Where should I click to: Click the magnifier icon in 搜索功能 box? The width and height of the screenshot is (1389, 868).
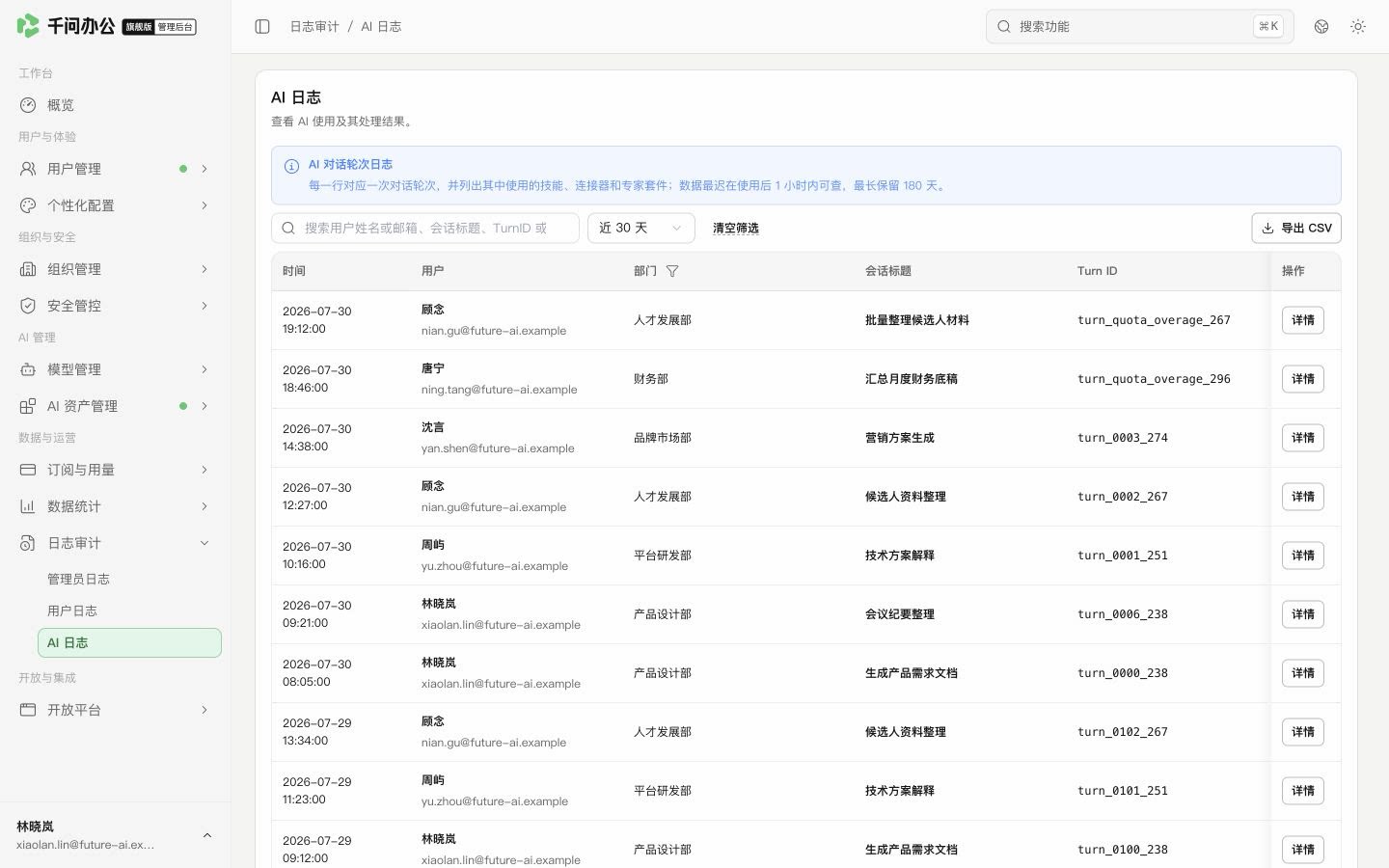[1004, 27]
